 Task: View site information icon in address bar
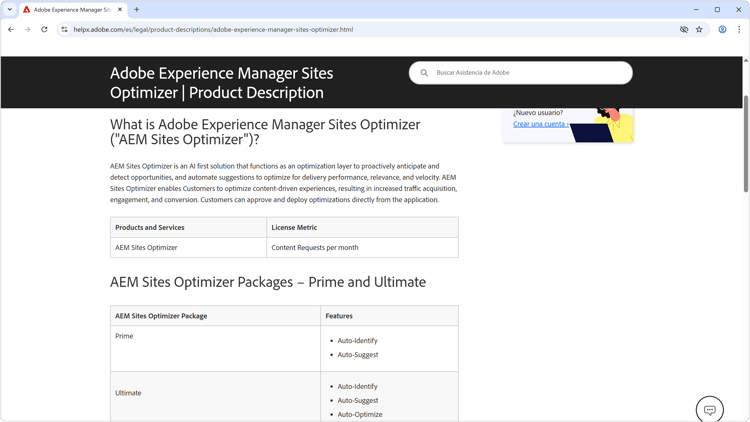click(x=64, y=29)
